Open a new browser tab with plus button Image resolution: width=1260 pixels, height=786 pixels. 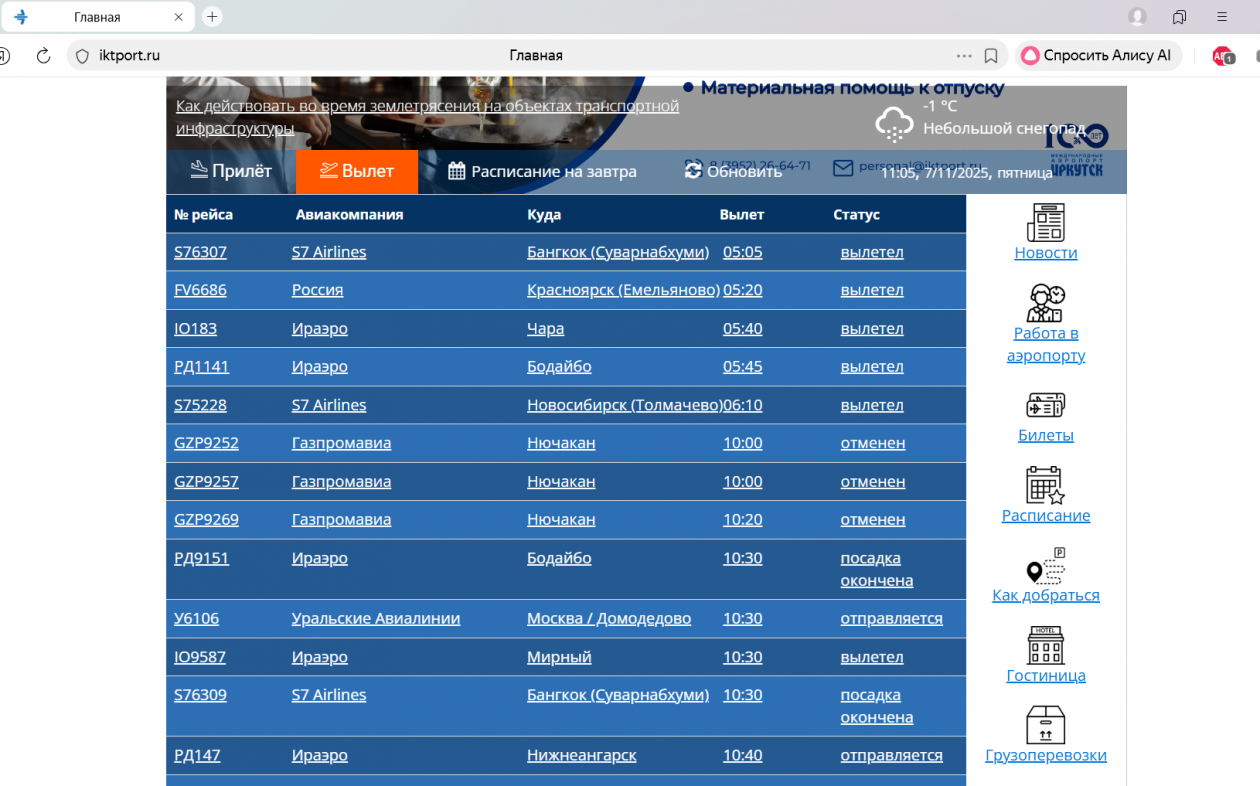pos(212,17)
